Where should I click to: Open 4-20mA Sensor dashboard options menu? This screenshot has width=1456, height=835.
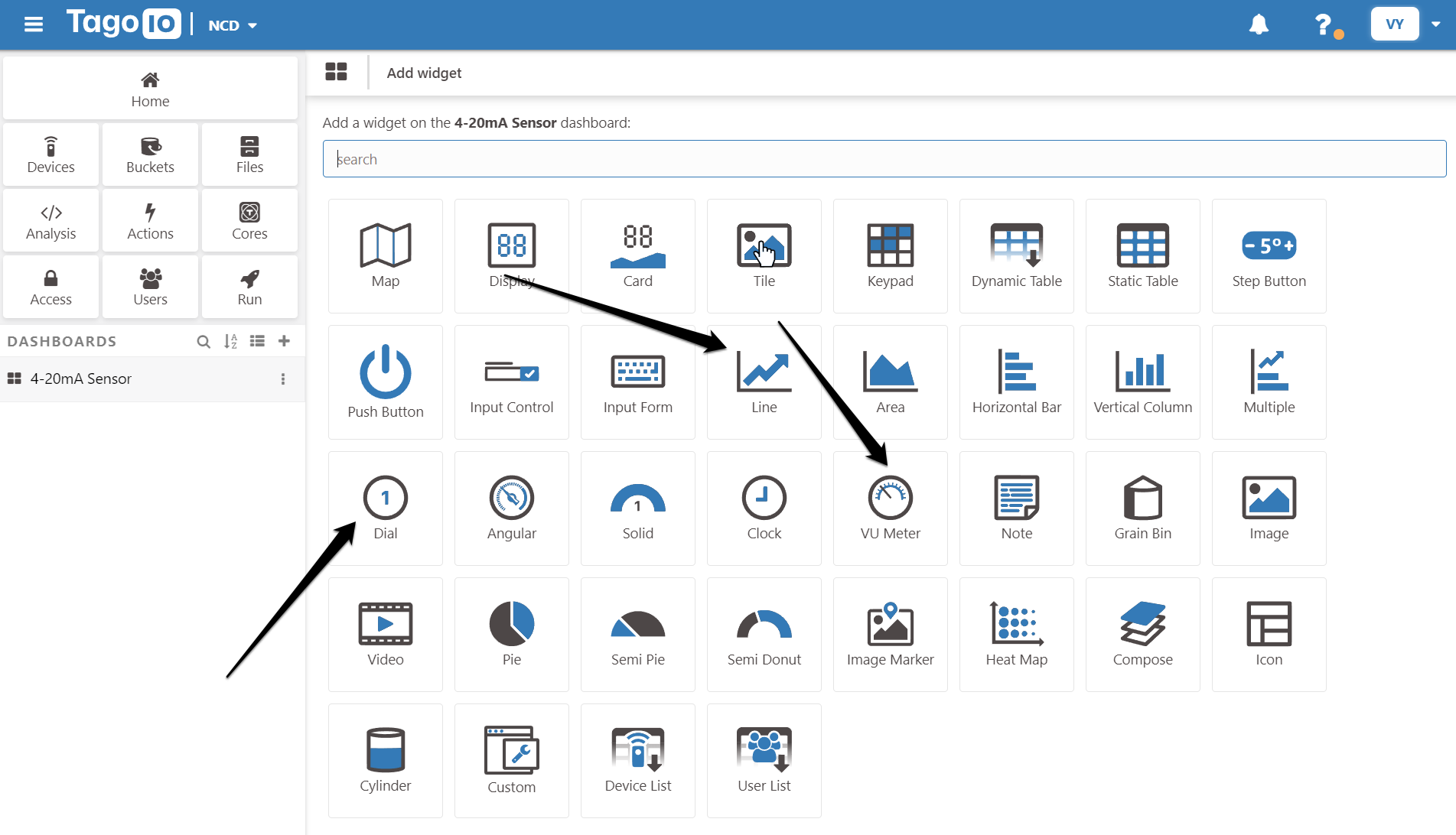[283, 379]
